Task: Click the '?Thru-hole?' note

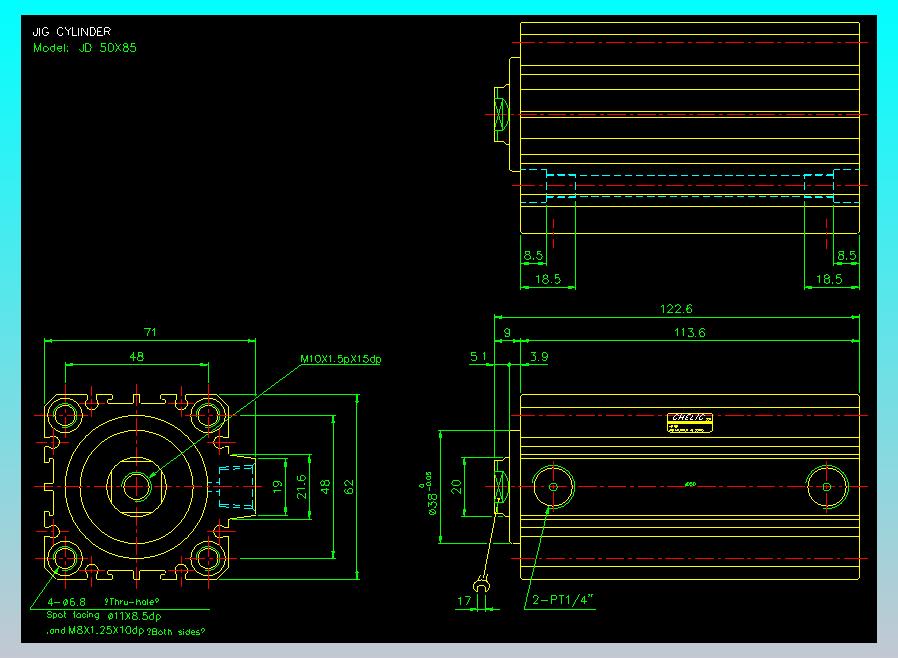Action: (x=132, y=602)
